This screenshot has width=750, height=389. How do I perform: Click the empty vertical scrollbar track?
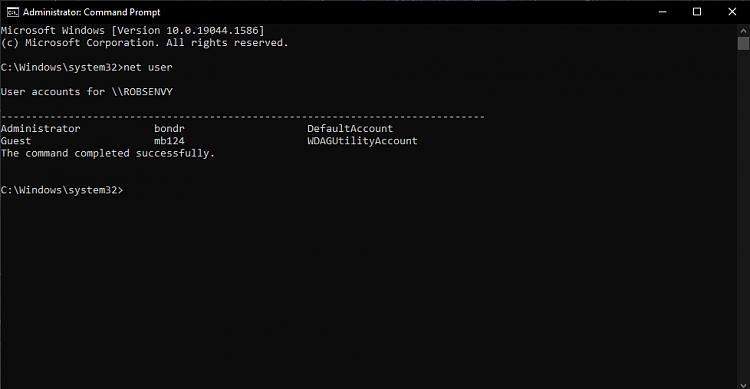743,214
